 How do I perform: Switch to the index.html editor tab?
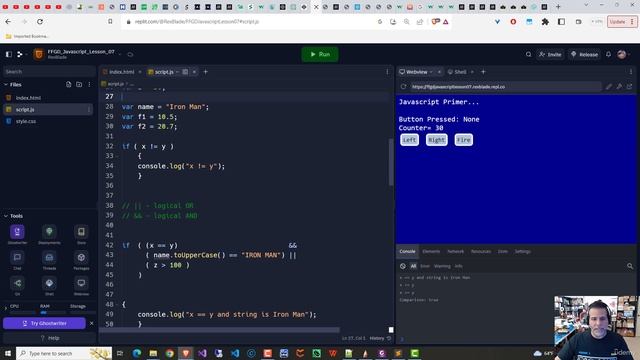click(121, 72)
